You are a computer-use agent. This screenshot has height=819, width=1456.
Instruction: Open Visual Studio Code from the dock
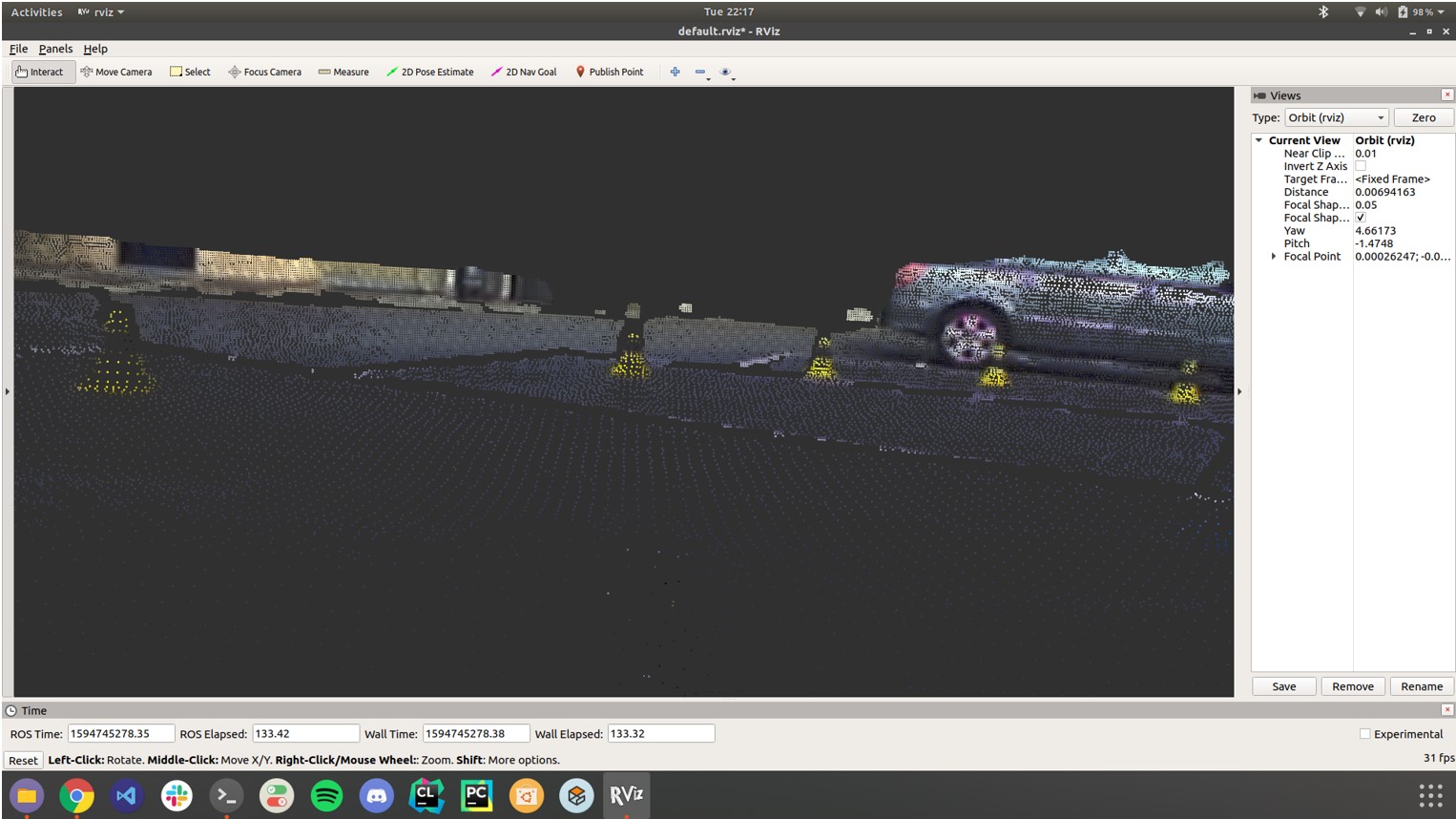[x=126, y=795]
